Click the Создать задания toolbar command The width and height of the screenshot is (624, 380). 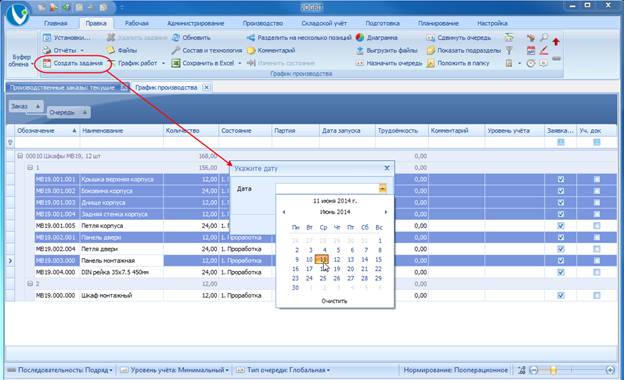tap(73, 63)
